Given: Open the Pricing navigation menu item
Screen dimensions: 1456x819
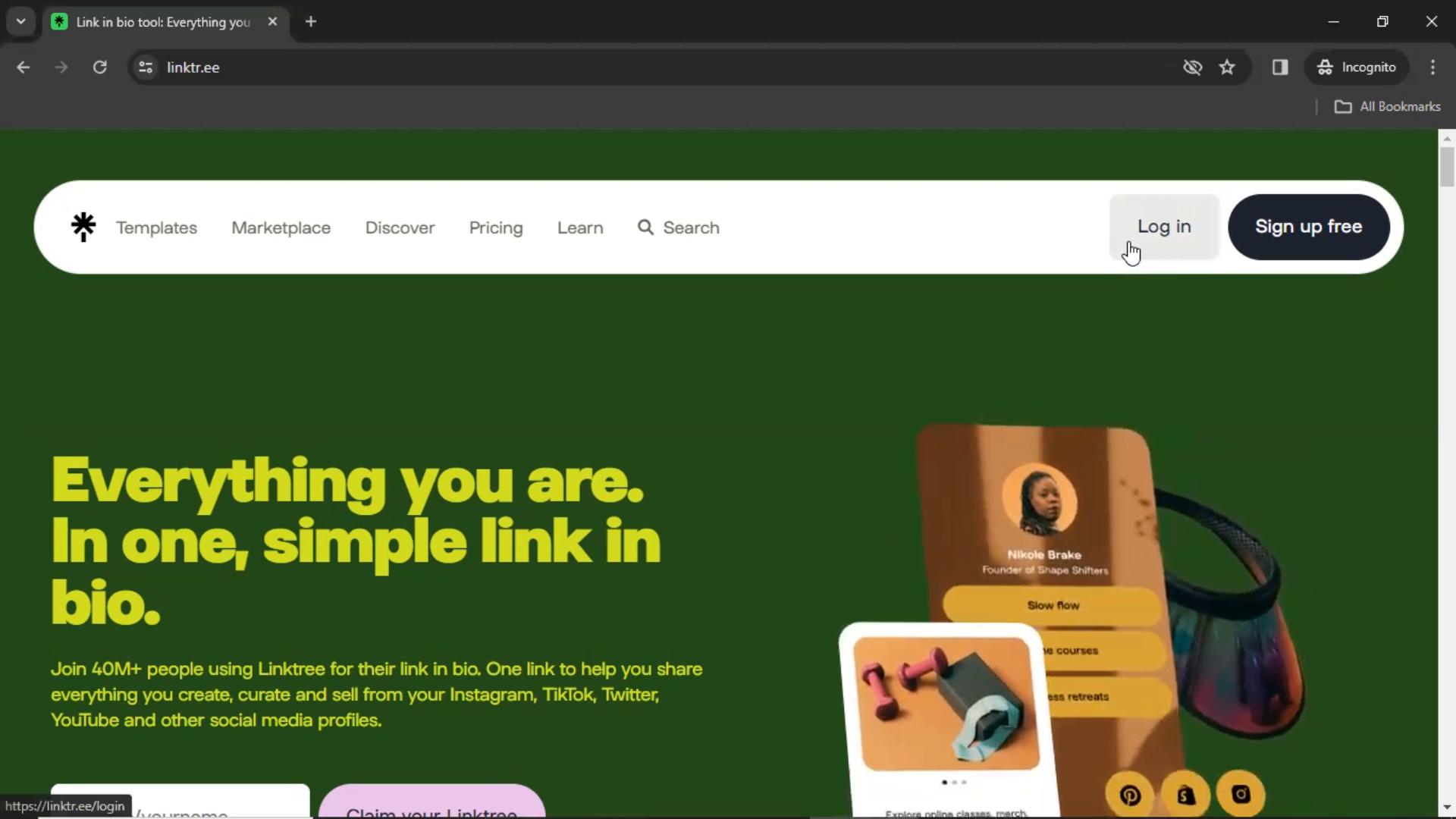Looking at the screenshot, I should [x=496, y=227].
